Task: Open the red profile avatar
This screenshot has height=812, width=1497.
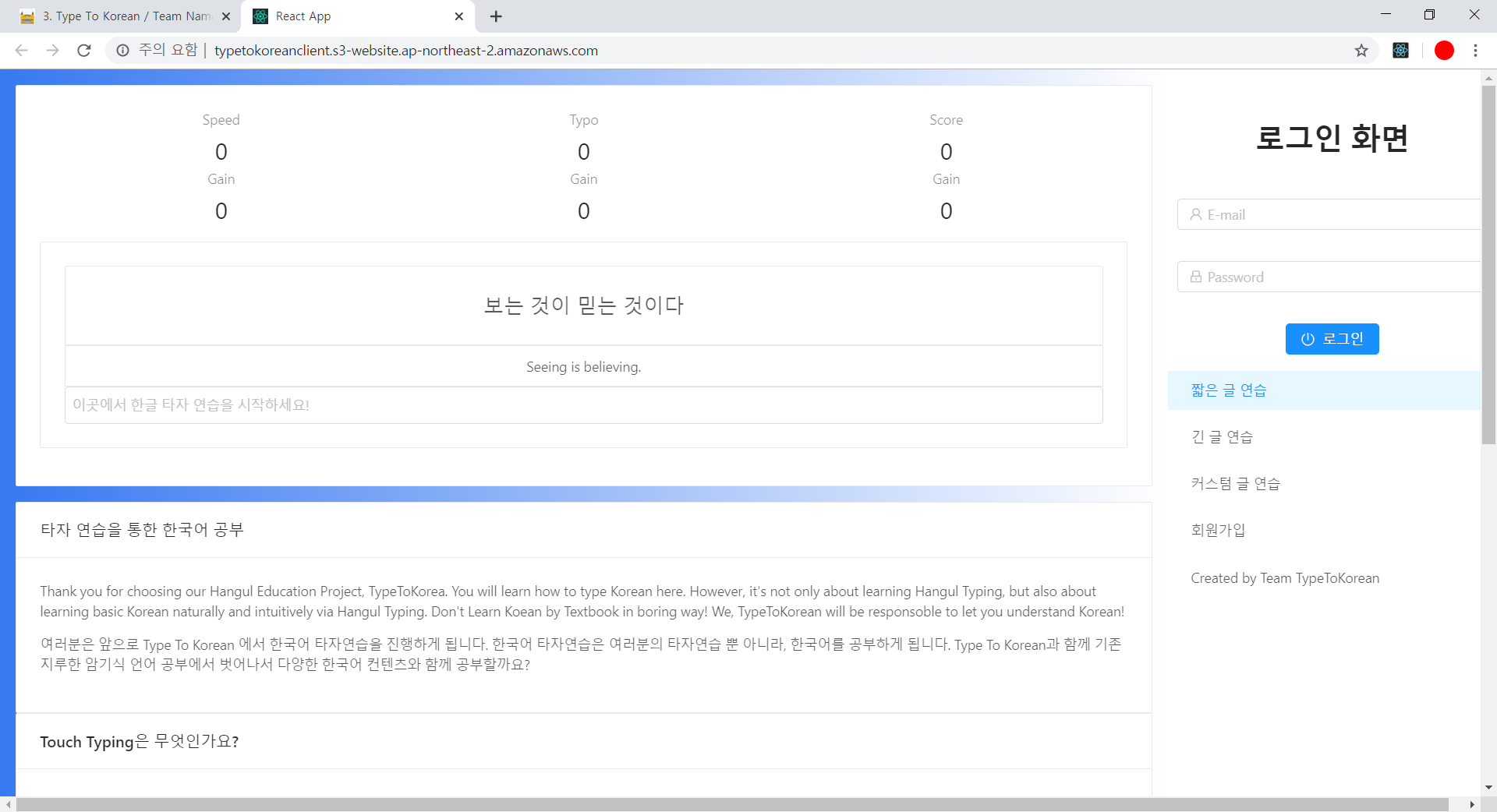Action: click(x=1444, y=51)
